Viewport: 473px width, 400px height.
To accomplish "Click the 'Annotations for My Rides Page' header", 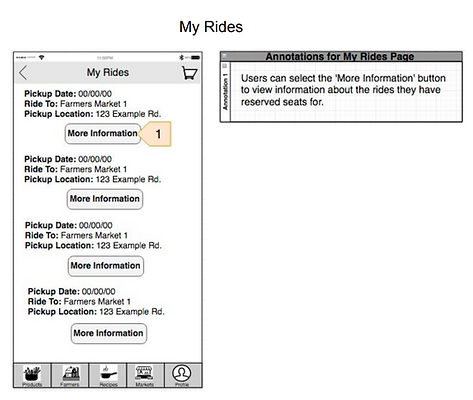I will pyautogui.click(x=341, y=56).
